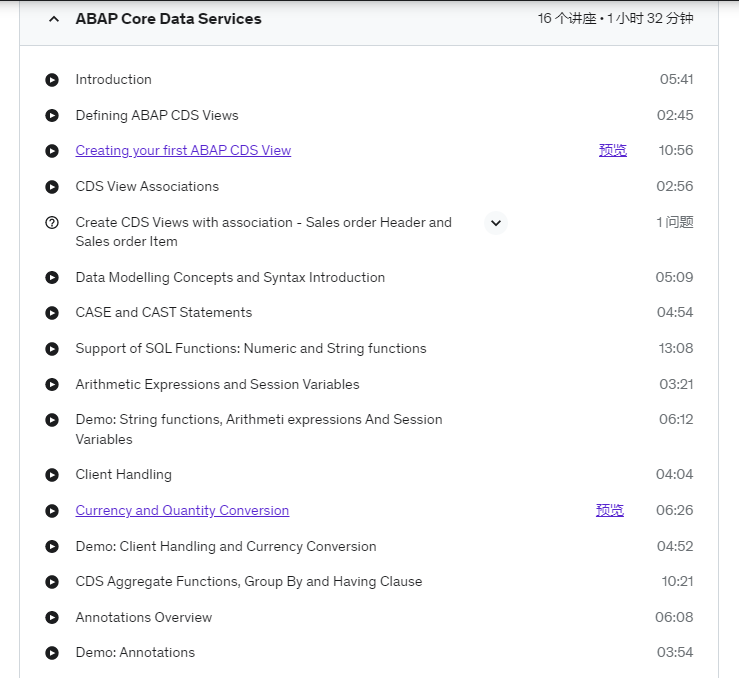Click the 1 问题 quiz count label
739x678 pixels.
[x=675, y=222]
